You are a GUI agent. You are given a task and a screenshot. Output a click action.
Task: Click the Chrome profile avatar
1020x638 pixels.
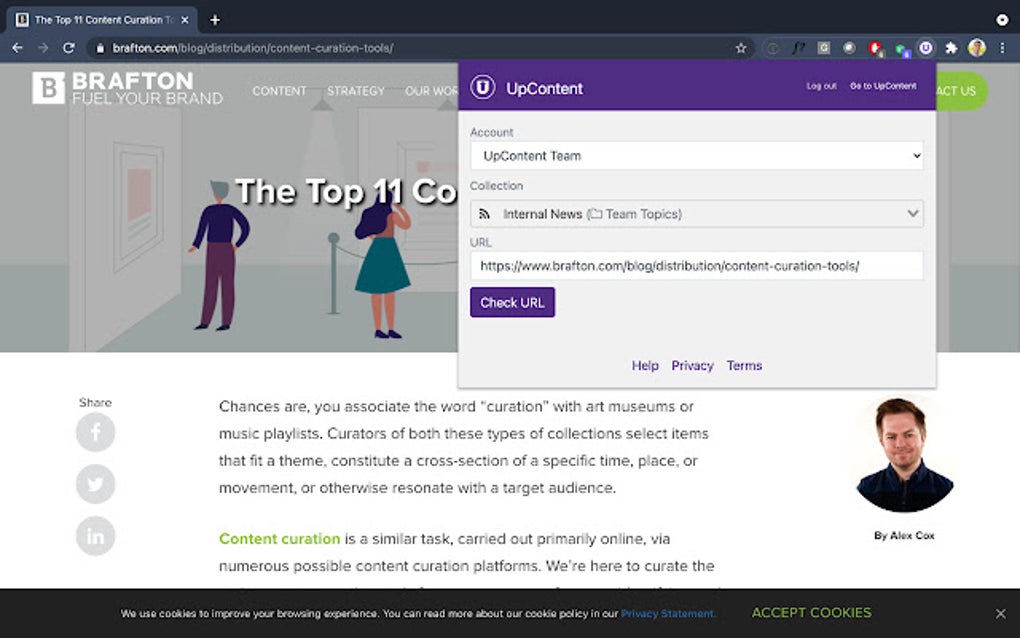[x=977, y=47]
